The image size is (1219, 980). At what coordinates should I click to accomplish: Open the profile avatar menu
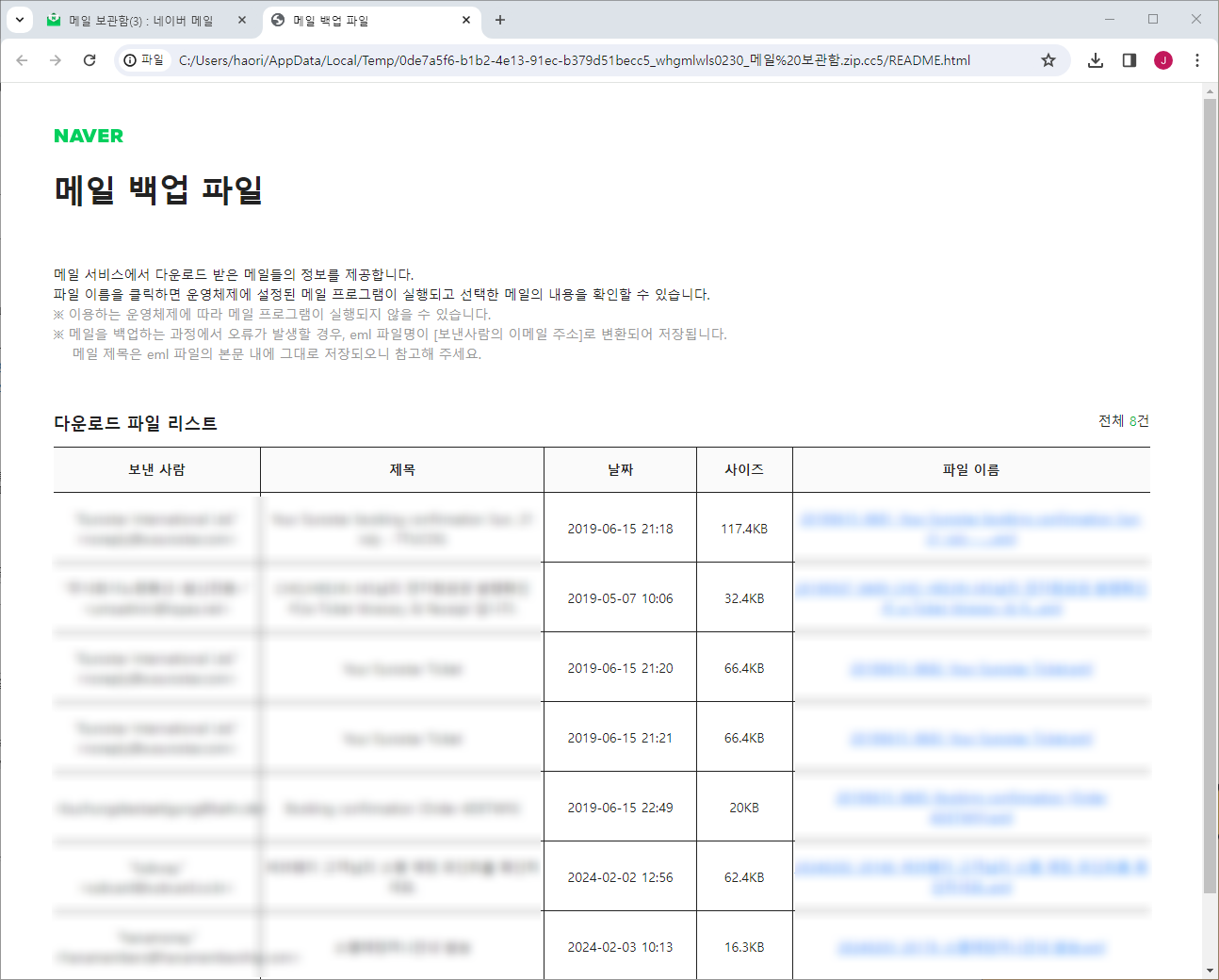(1163, 59)
